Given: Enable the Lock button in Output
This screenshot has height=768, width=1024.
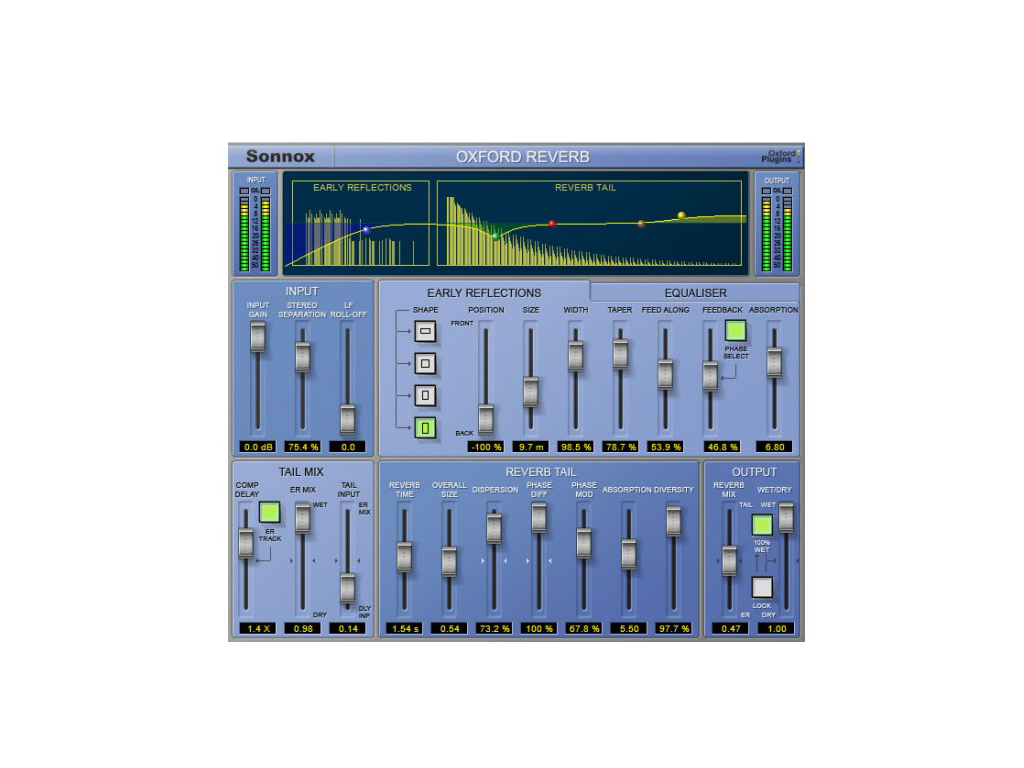Looking at the screenshot, I should pyautogui.click(x=763, y=588).
